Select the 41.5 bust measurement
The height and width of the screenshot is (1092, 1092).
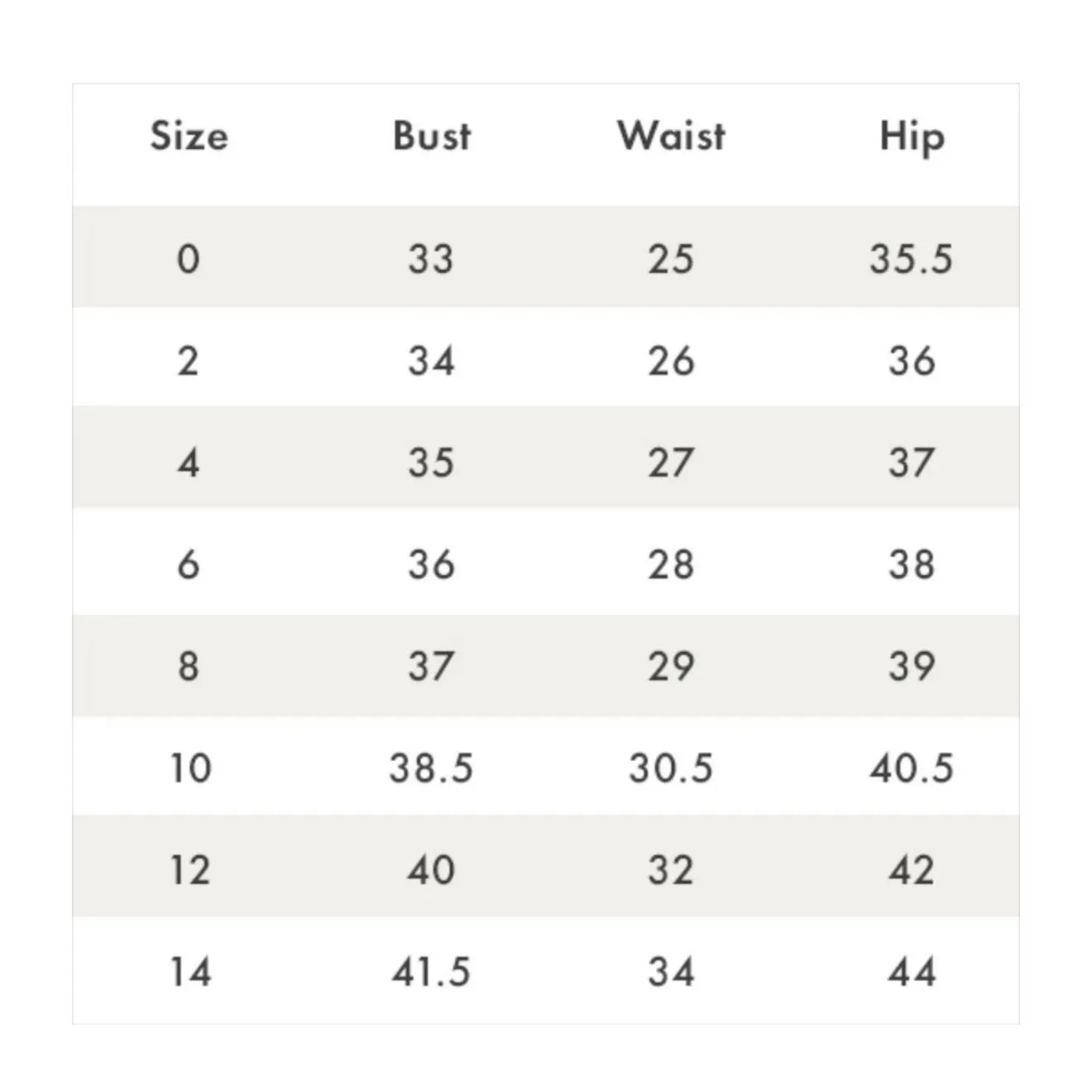(x=431, y=971)
